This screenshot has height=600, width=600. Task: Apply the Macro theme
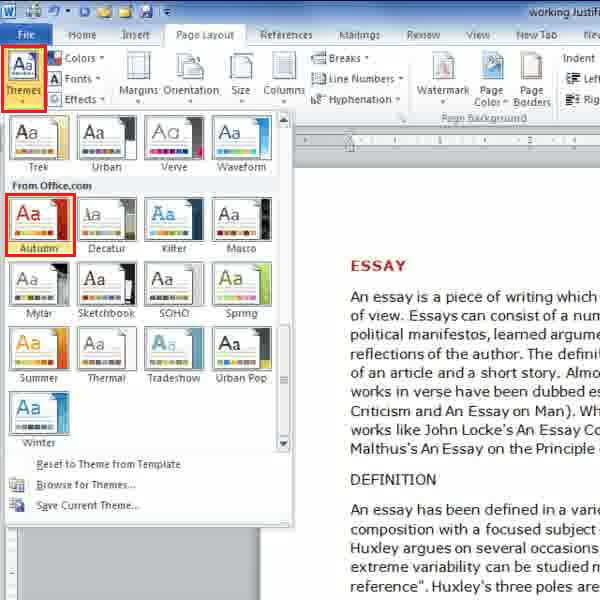(x=241, y=225)
